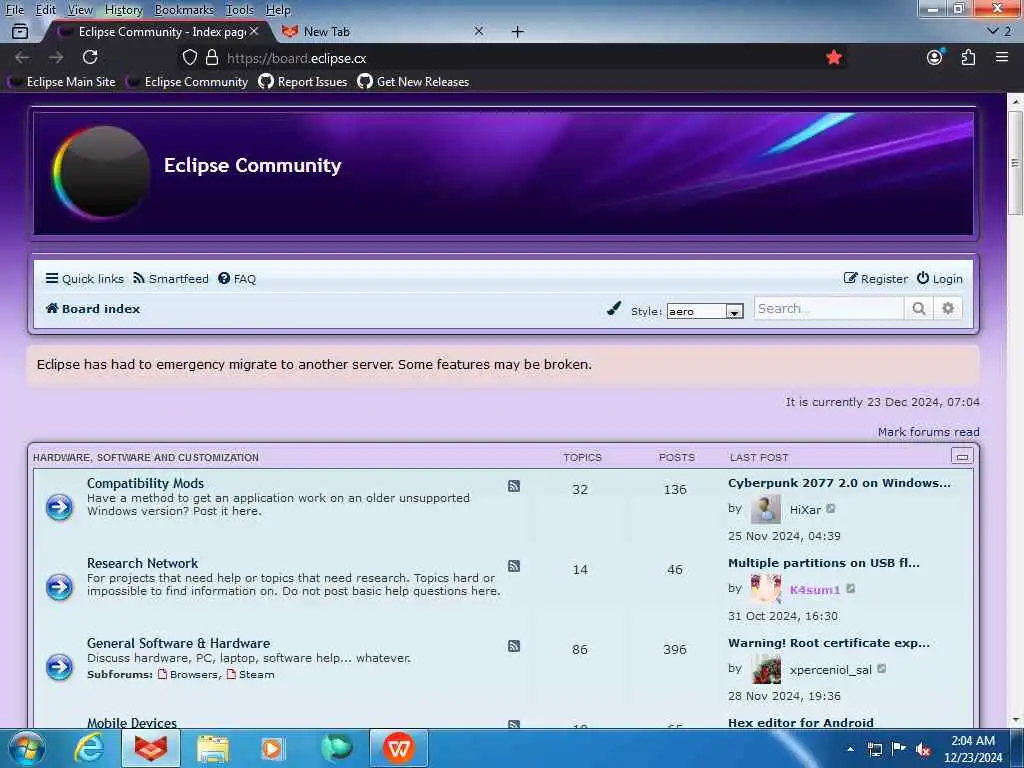Go to Board index
Screen dimensions: 1024x768
(x=93, y=309)
